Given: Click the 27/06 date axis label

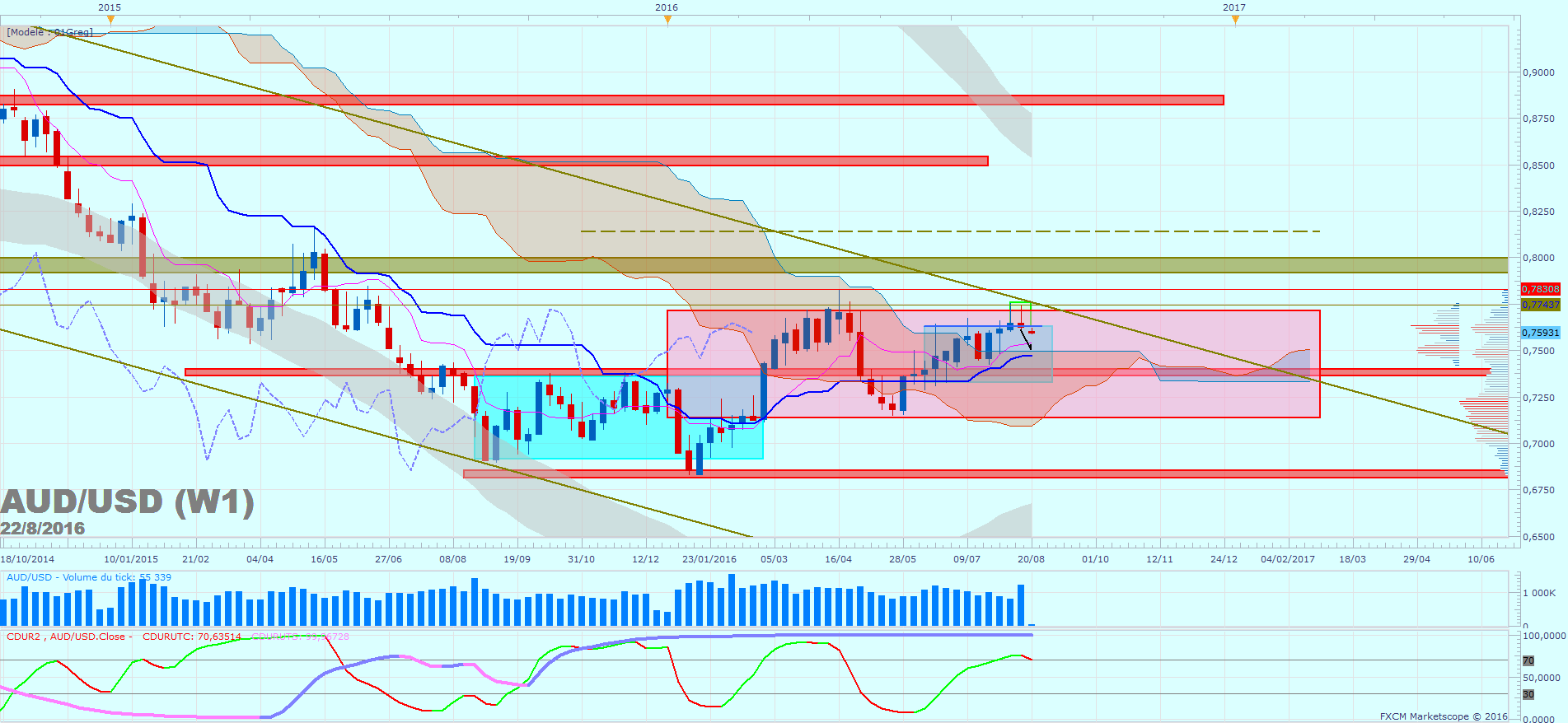Looking at the screenshot, I should [388, 559].
